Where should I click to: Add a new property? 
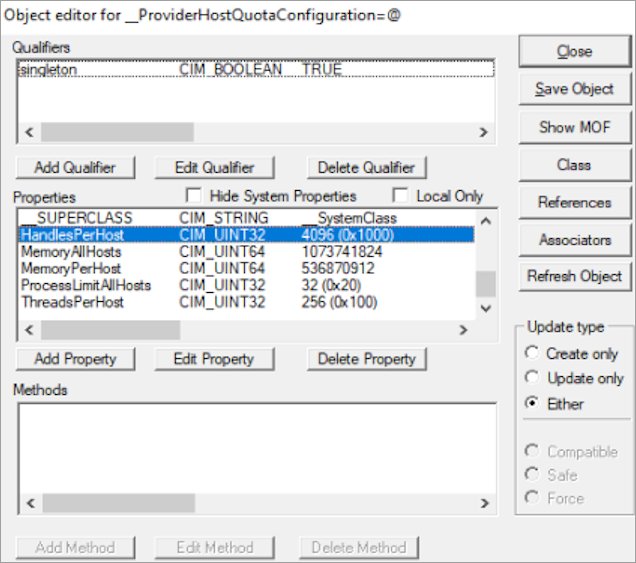pyautogui.click(x=75, y=359)
